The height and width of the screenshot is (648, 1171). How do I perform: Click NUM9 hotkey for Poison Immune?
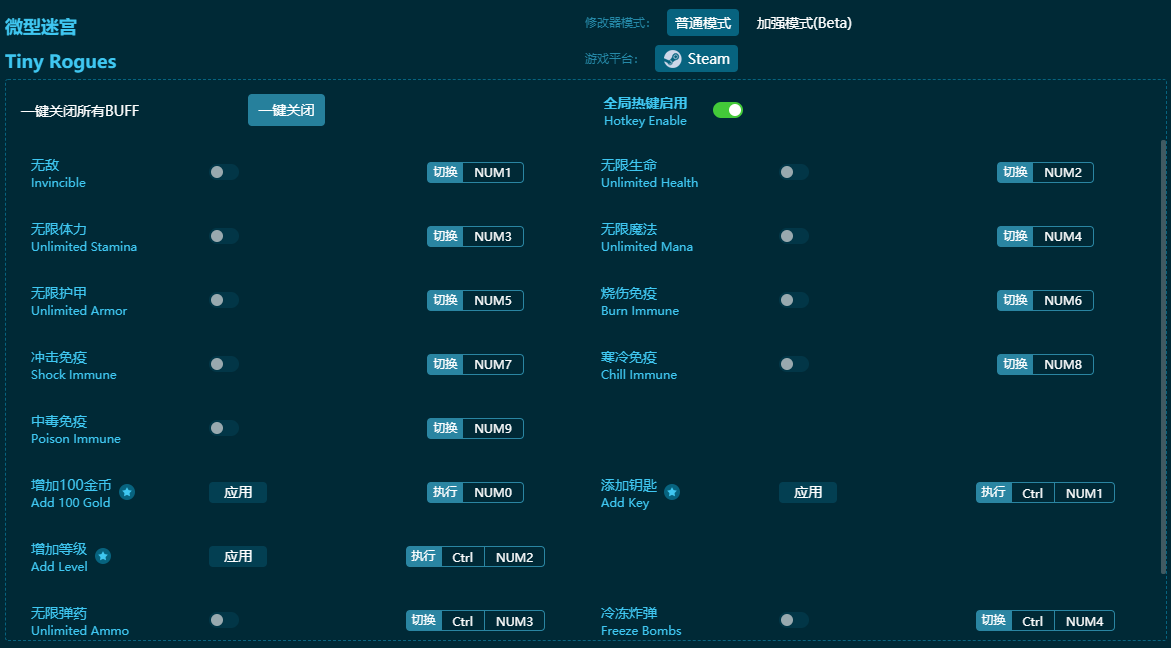pos(493,429)
